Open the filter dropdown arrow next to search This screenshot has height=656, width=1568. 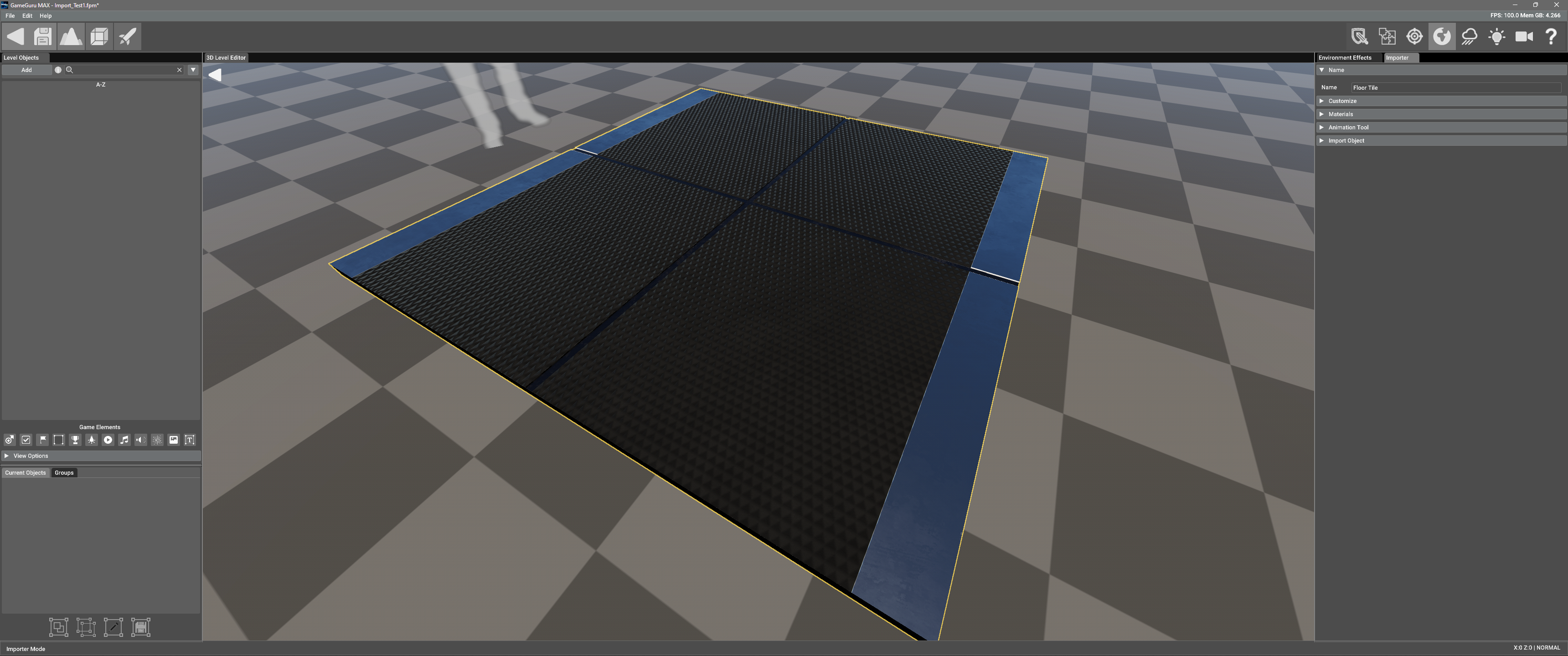[x=193, y=70]
